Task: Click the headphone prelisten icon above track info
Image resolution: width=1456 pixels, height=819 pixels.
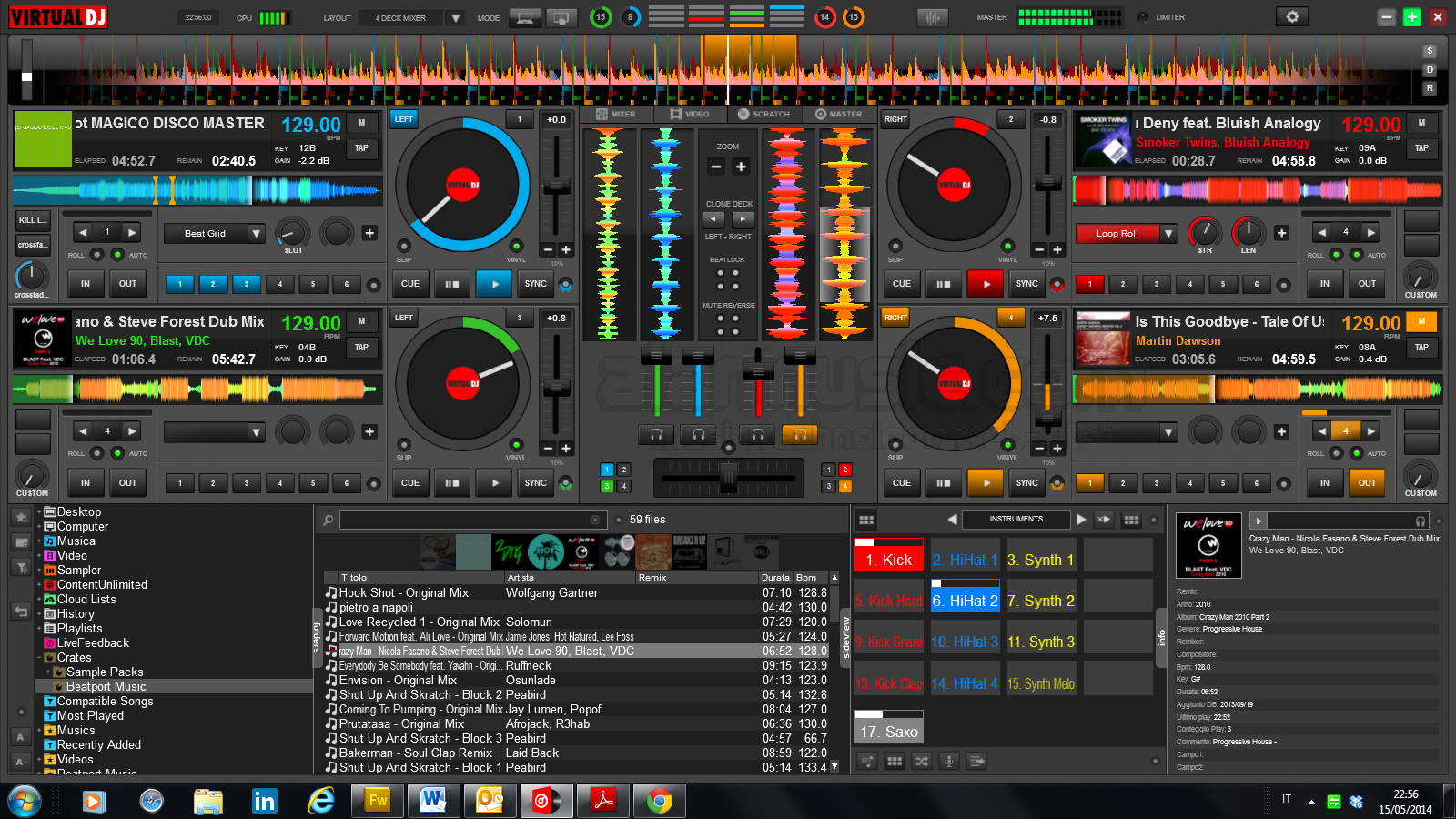Action: coord(1421,521)
